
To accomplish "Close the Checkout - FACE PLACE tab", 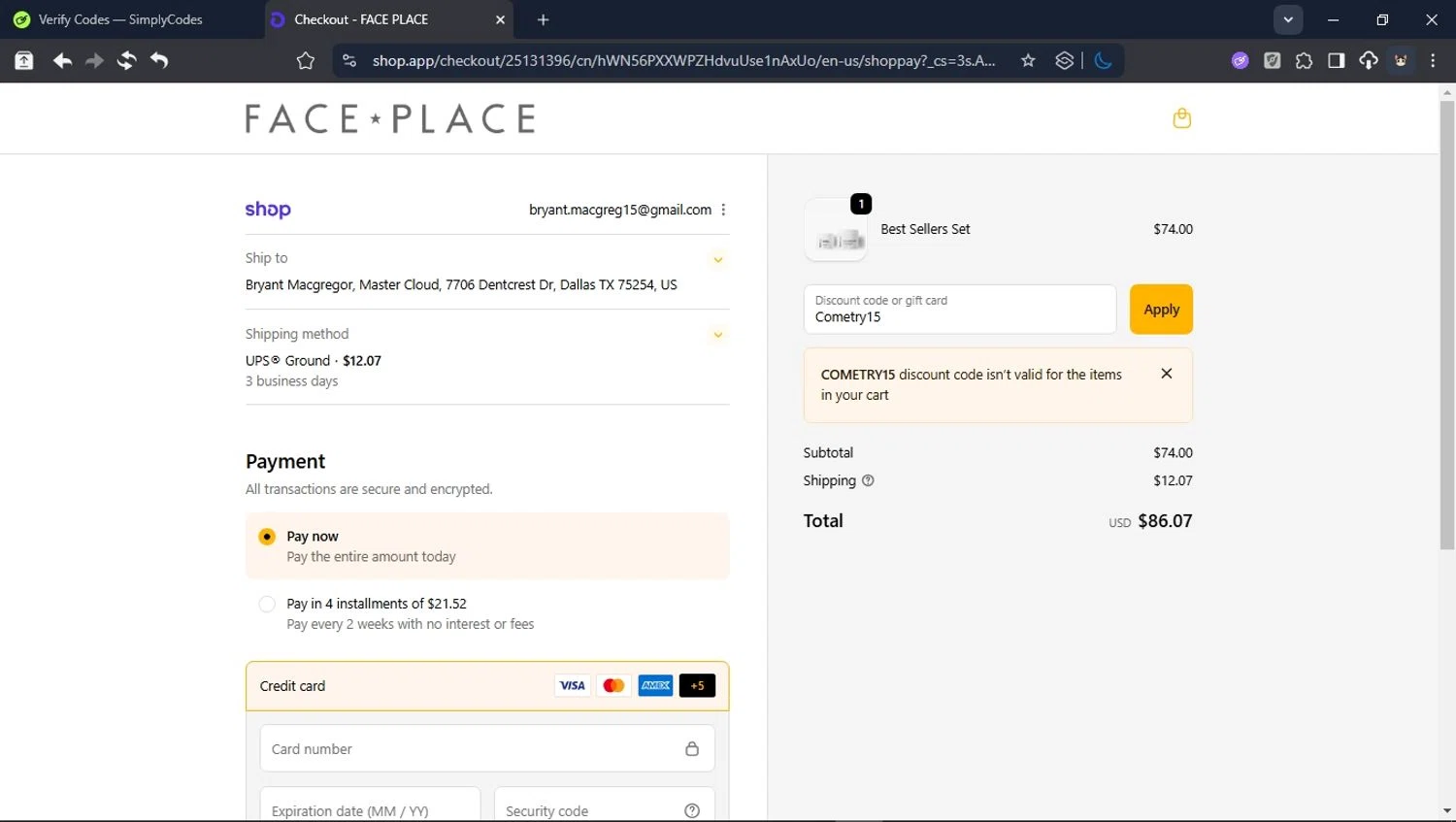I will [500, 19].
